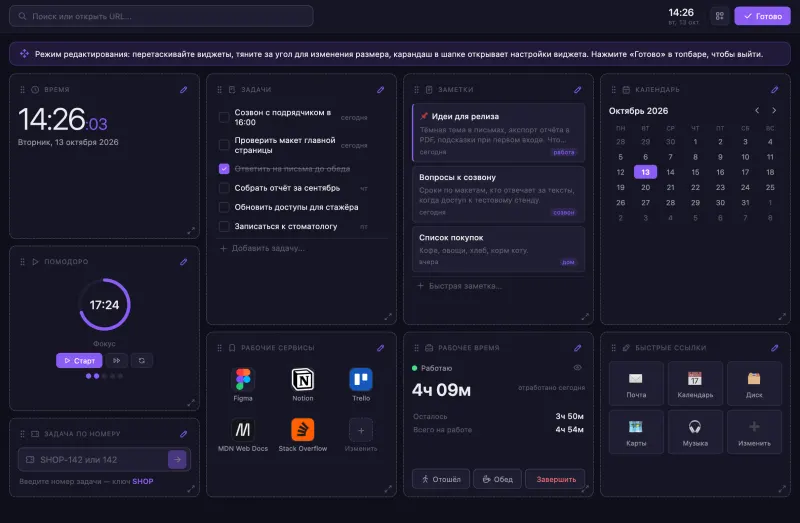Check off 'Собрать отчёт за сентябрь' task

[224, 188]
